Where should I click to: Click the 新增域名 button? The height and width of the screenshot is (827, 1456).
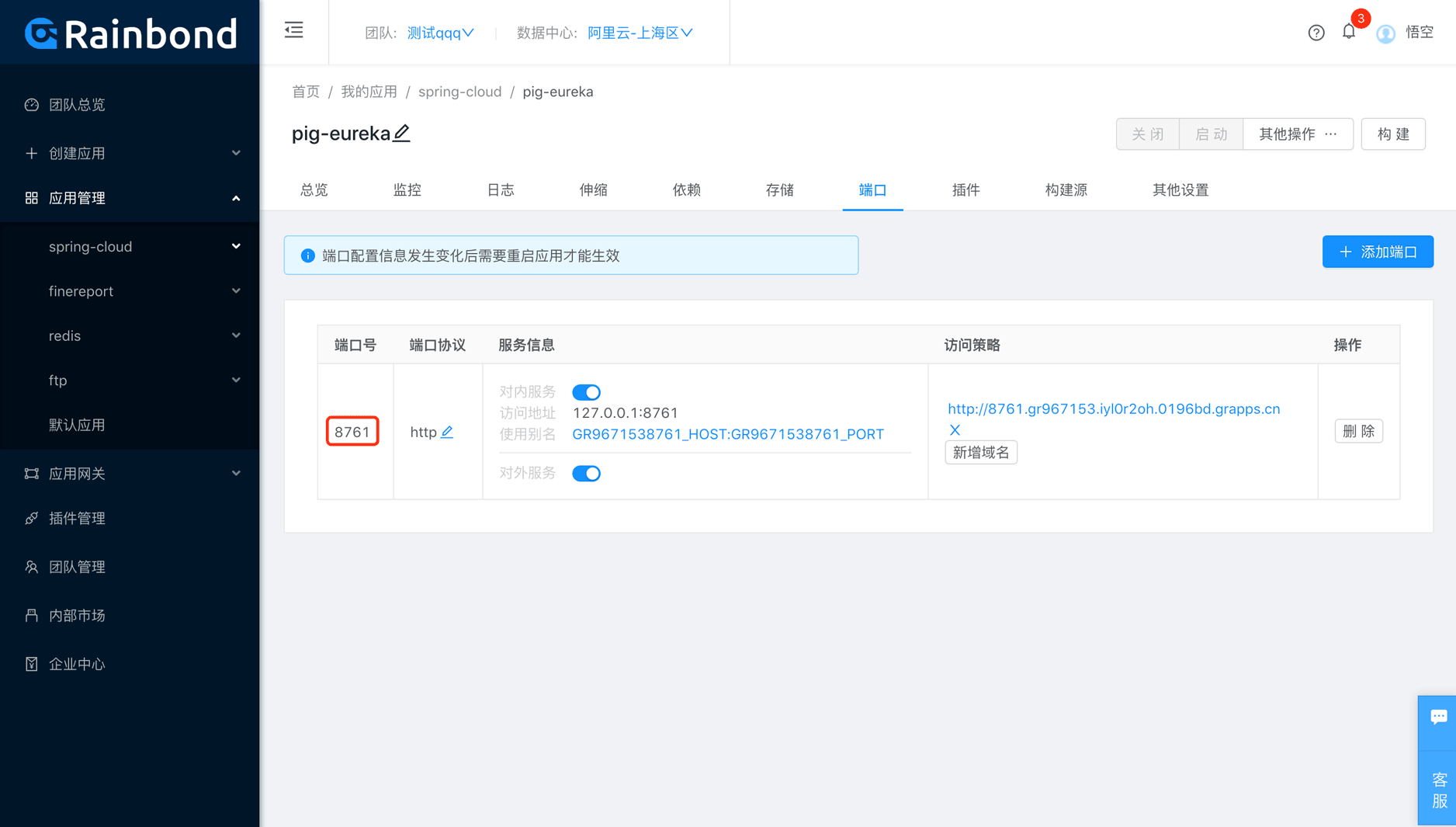(x=981, y=453)
